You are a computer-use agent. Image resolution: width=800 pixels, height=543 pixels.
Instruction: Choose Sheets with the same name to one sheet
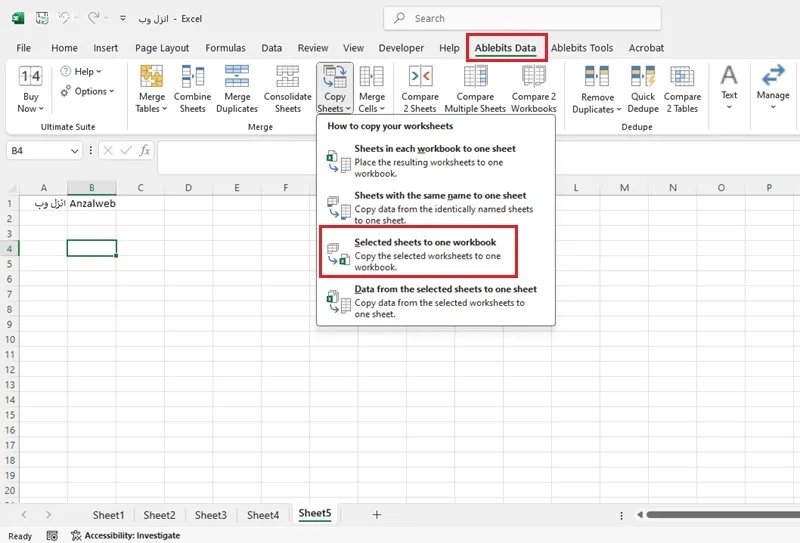[x=435, y=207]
